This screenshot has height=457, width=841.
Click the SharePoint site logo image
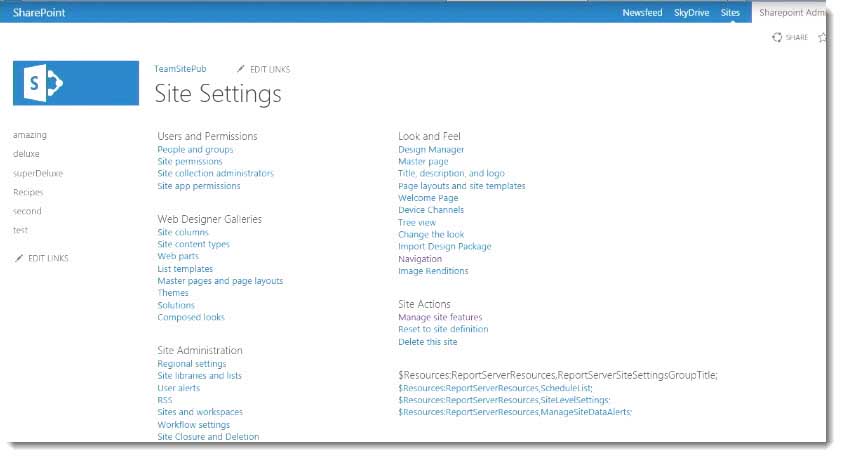pyautogui.click(x=76, y=83)
